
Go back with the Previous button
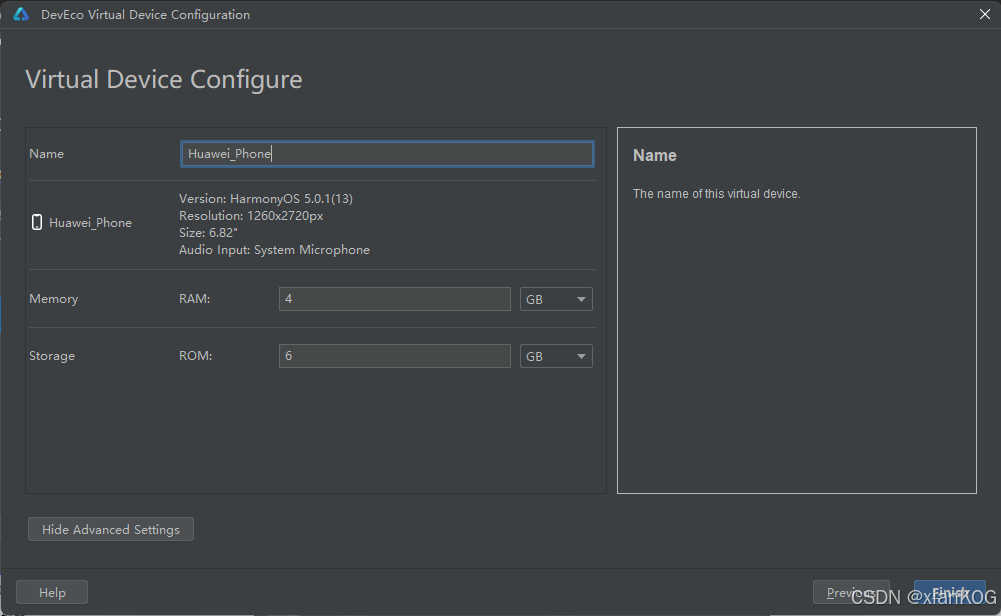tap(851, 592)
